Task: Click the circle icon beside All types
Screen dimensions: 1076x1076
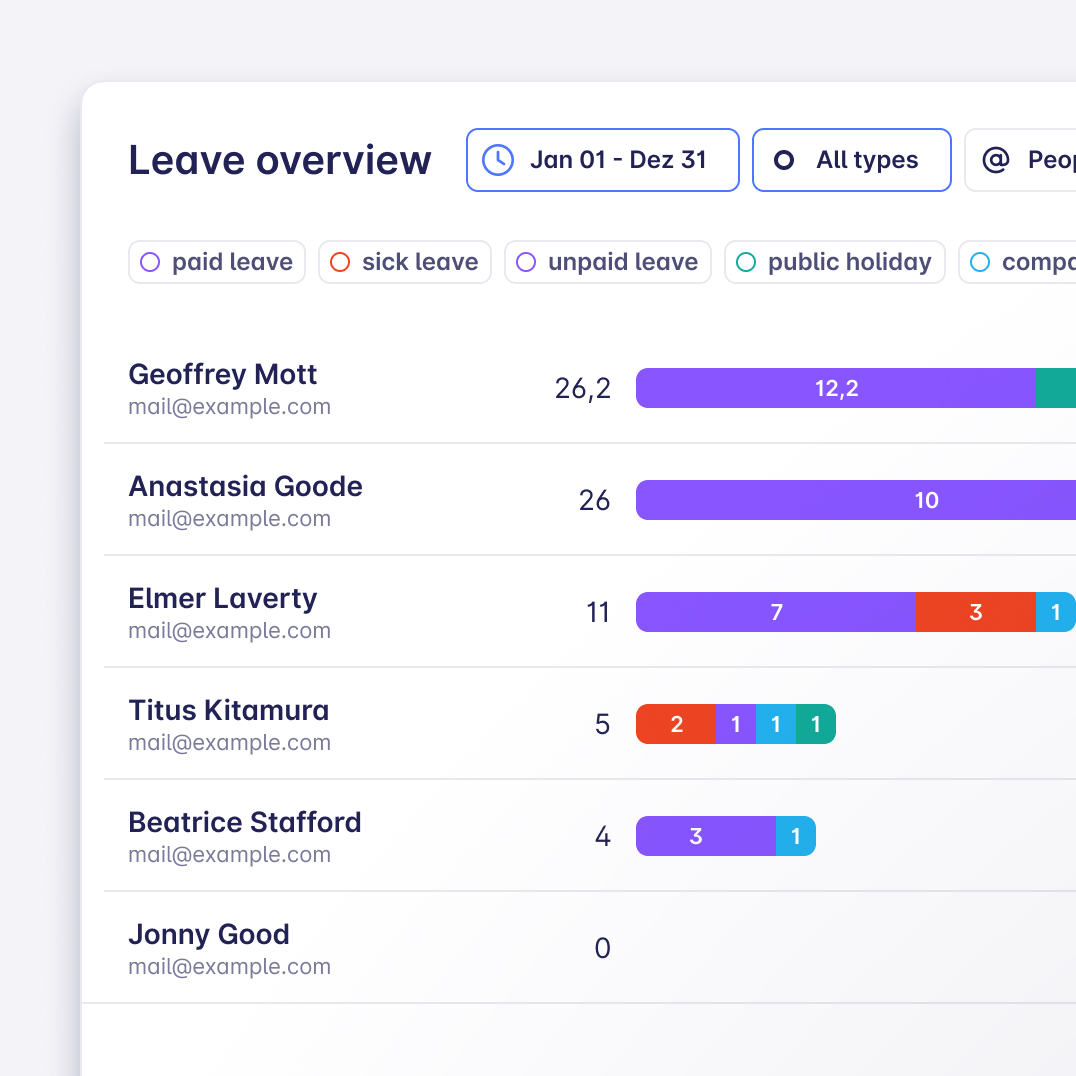Action: tap(784, 160)
